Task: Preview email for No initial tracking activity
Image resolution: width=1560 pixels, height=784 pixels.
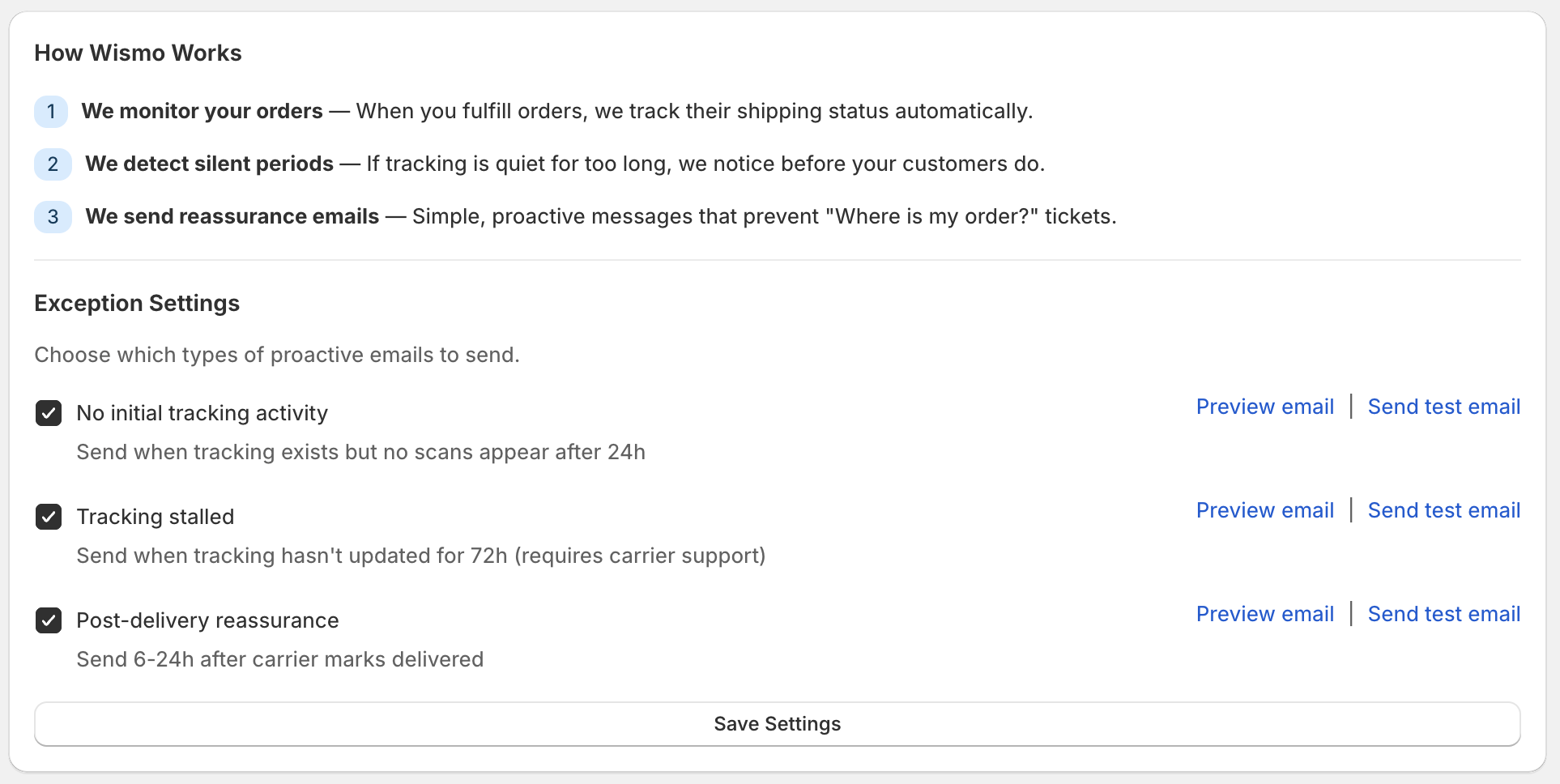Action: pyautogui.click(x=1264, y=407)
